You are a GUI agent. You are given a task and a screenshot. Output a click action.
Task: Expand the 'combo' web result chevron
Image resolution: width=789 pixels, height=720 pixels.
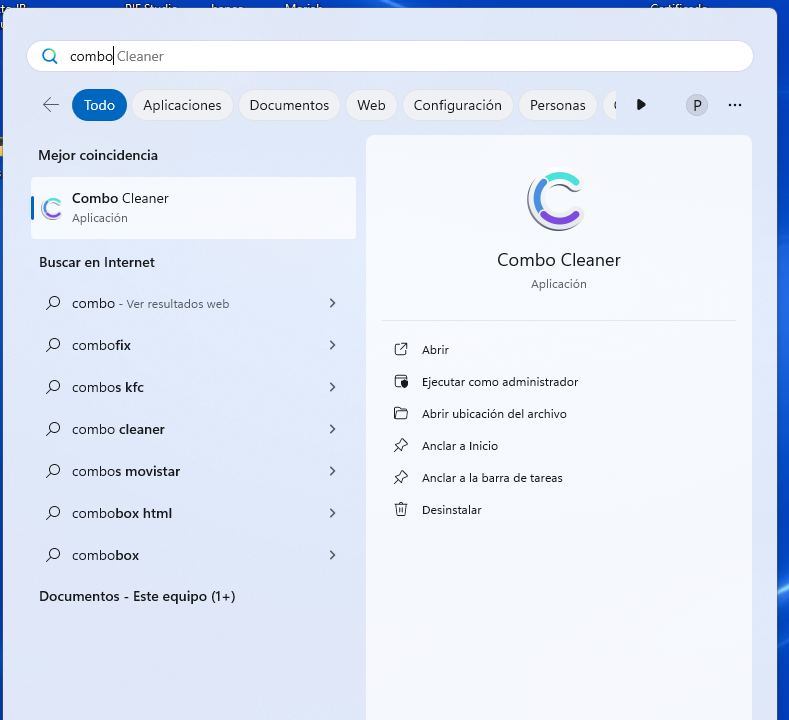click(x=332, y=303)
